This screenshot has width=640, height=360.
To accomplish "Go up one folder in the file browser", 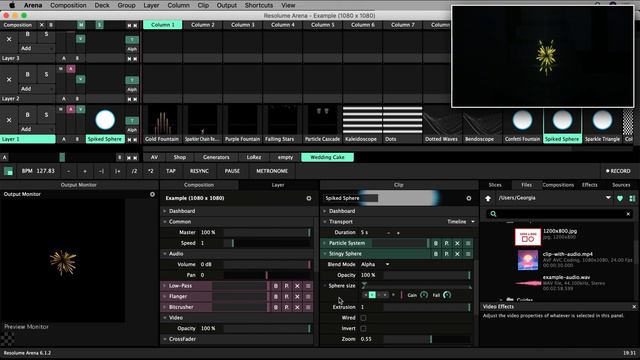I will coord(488,198).
